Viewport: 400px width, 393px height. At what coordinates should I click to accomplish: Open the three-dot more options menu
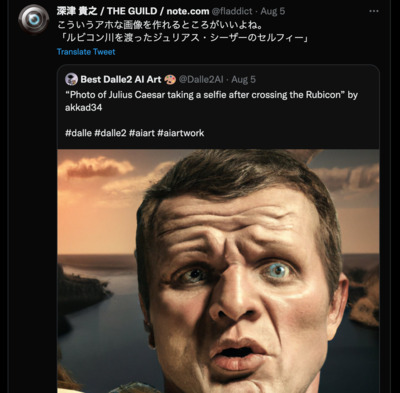coord(374,11)
